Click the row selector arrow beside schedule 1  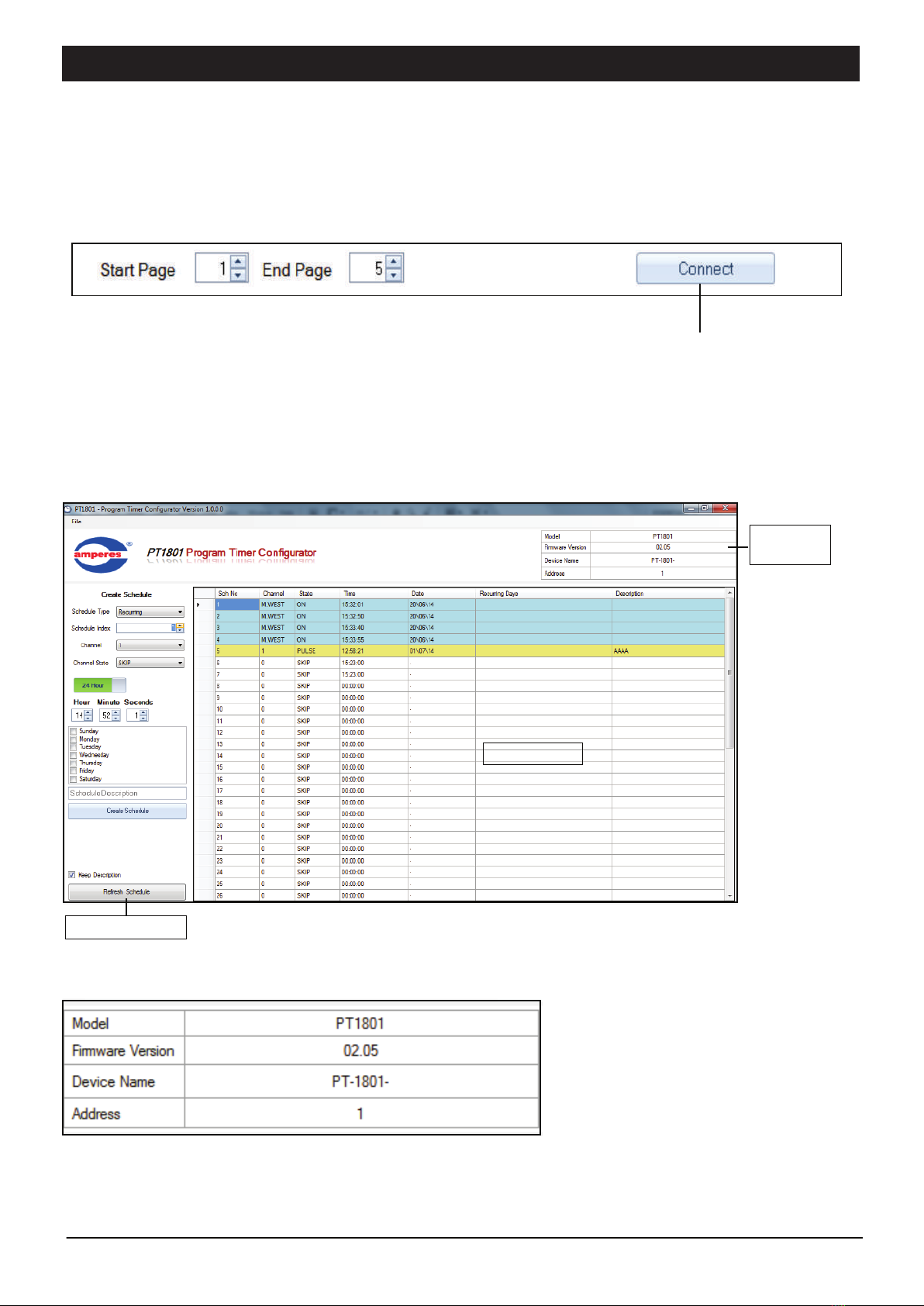click(198, 605)
